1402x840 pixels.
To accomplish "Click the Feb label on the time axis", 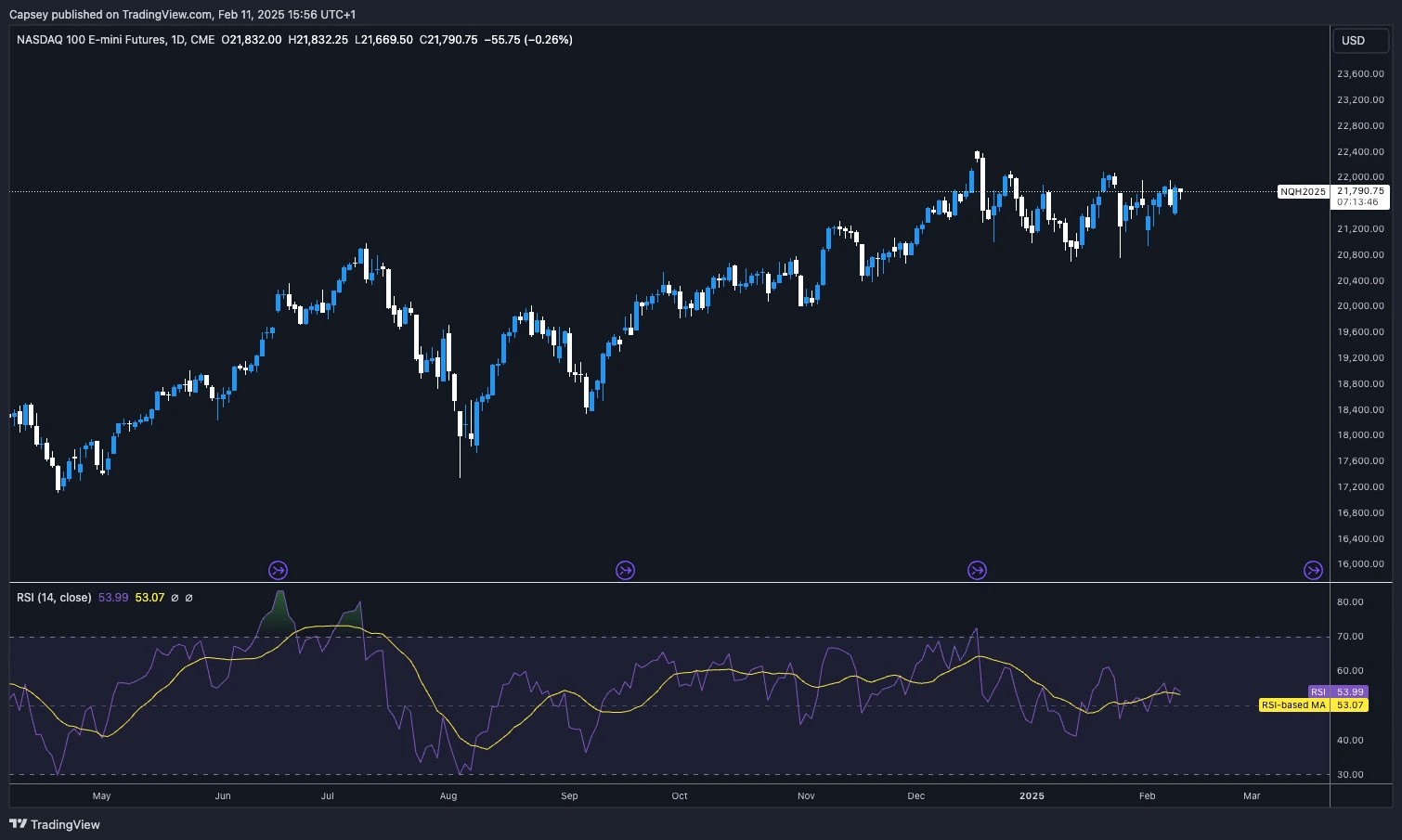I will click(x=1147, y=795).
